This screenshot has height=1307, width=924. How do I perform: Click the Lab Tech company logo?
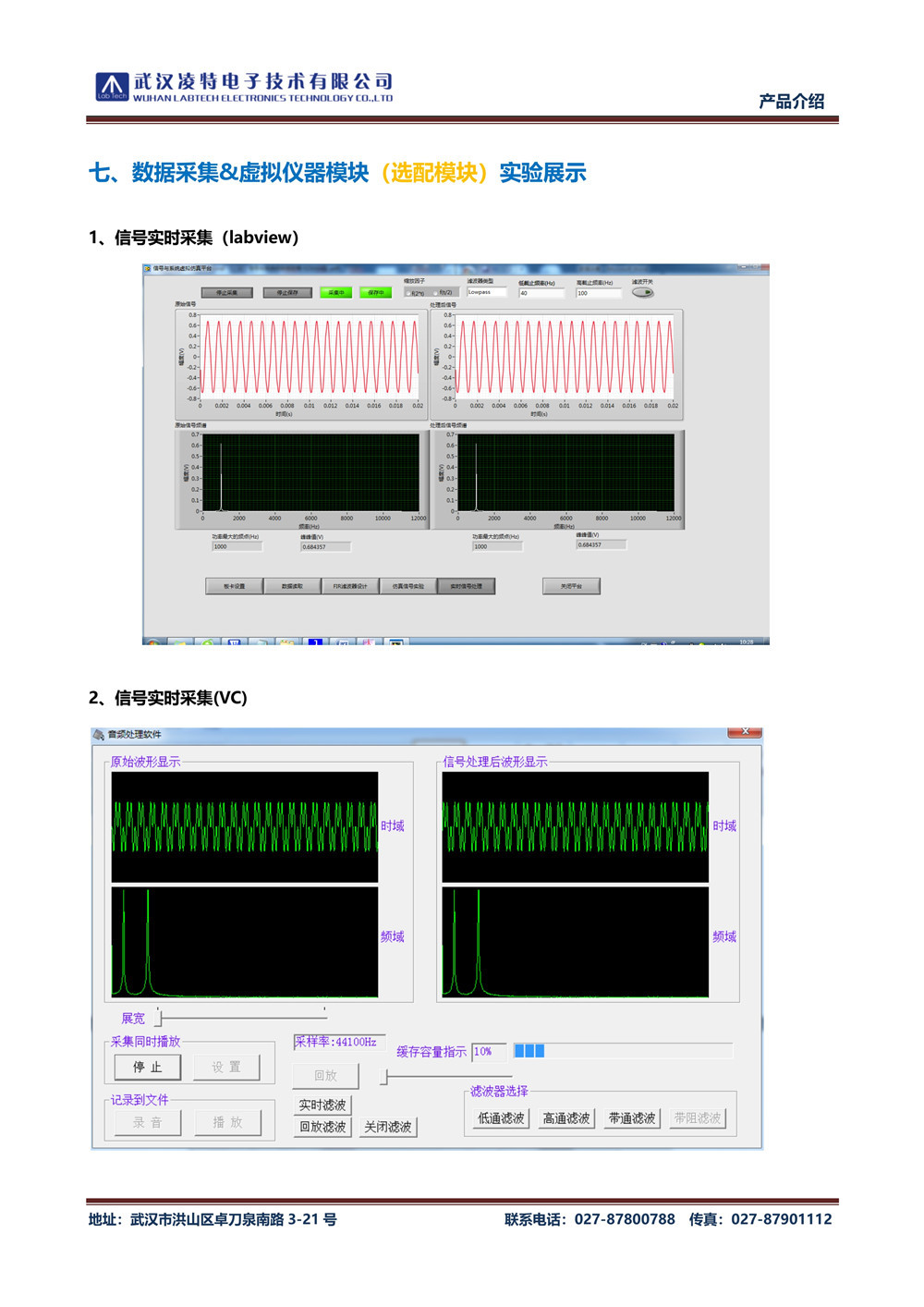[x=112, y=87]
